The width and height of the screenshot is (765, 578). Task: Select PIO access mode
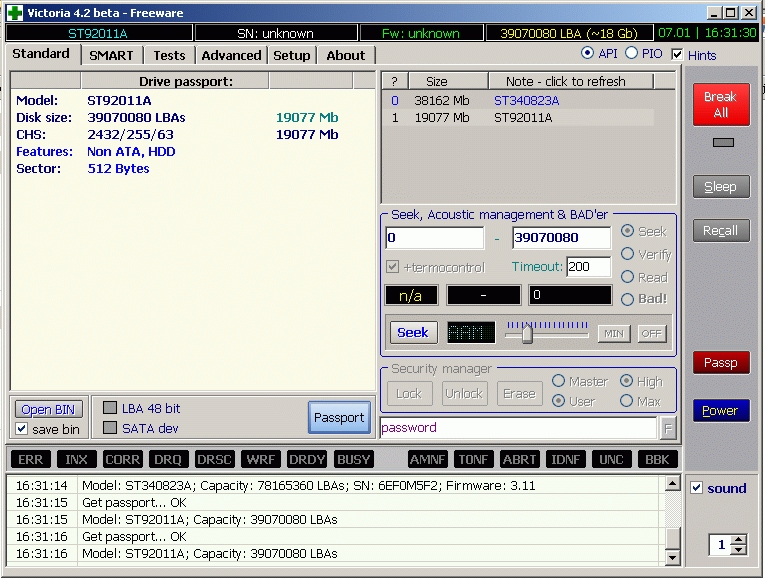pyautogui.click(x=631, y=53)
